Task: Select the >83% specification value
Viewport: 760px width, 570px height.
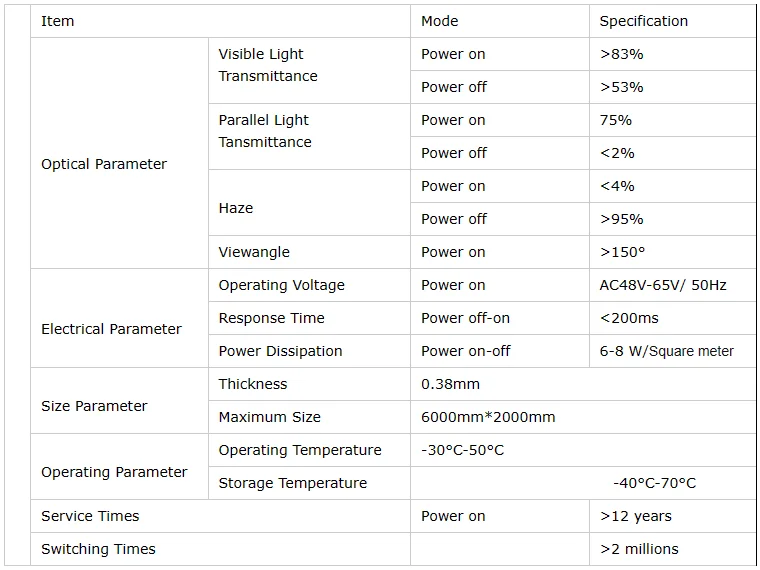Action: pos(621,54)
